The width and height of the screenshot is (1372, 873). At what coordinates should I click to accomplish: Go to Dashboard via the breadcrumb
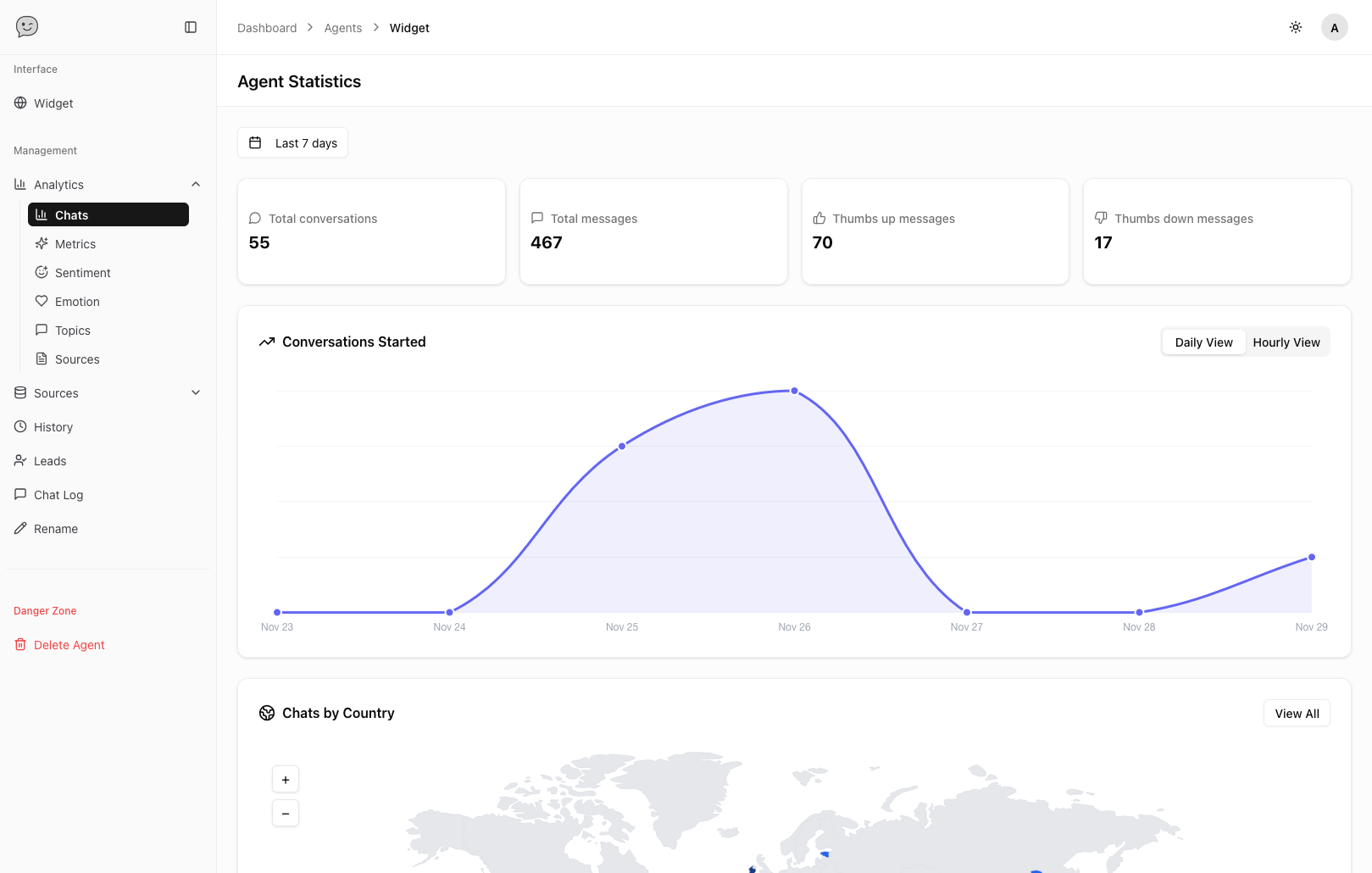(x=267, y=27)
